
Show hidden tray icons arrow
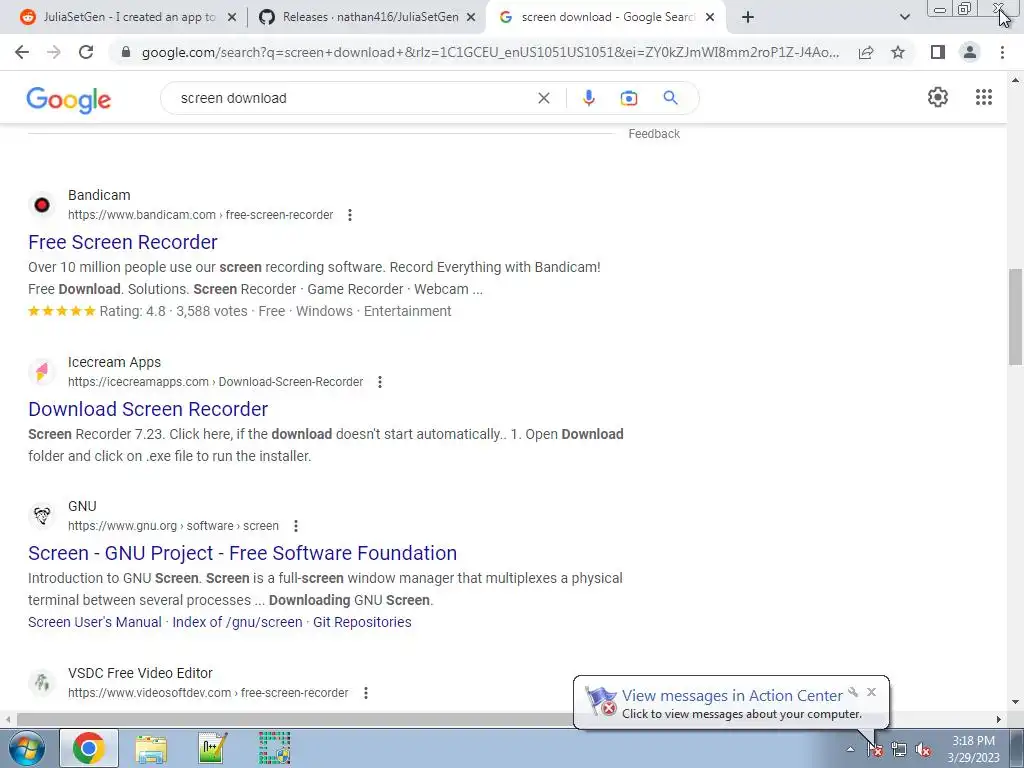(x=850, y=750)
